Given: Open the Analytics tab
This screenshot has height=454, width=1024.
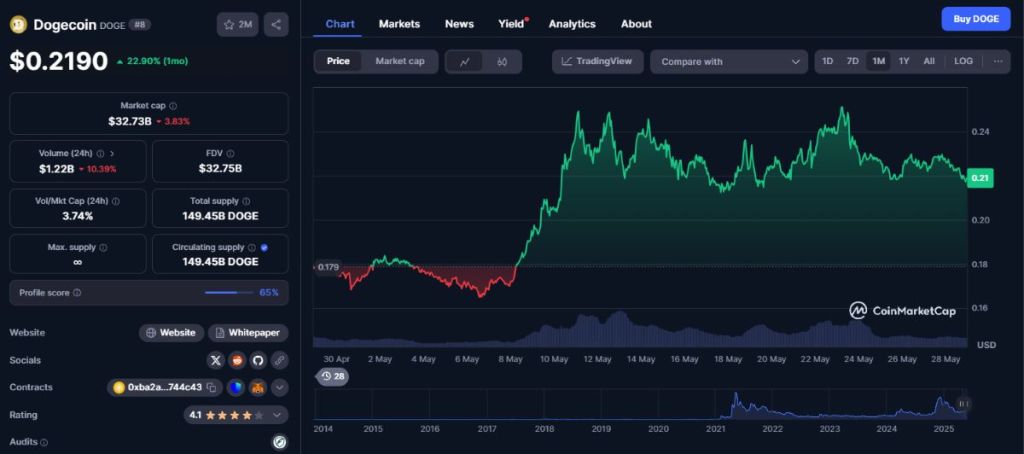Looking at the screenshot, I should 571,24.
